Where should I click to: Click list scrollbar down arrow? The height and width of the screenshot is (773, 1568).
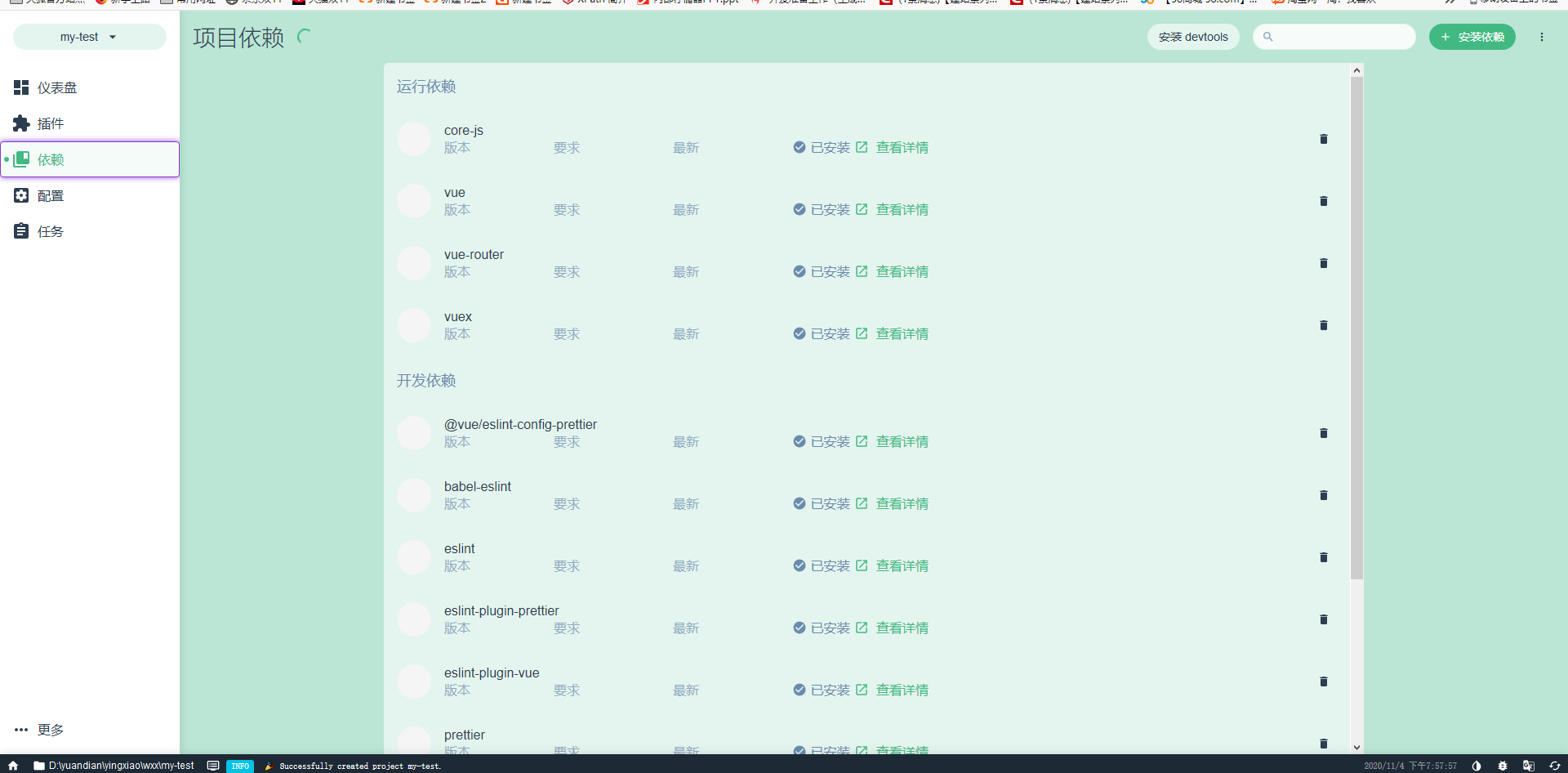coord(1356,747)
